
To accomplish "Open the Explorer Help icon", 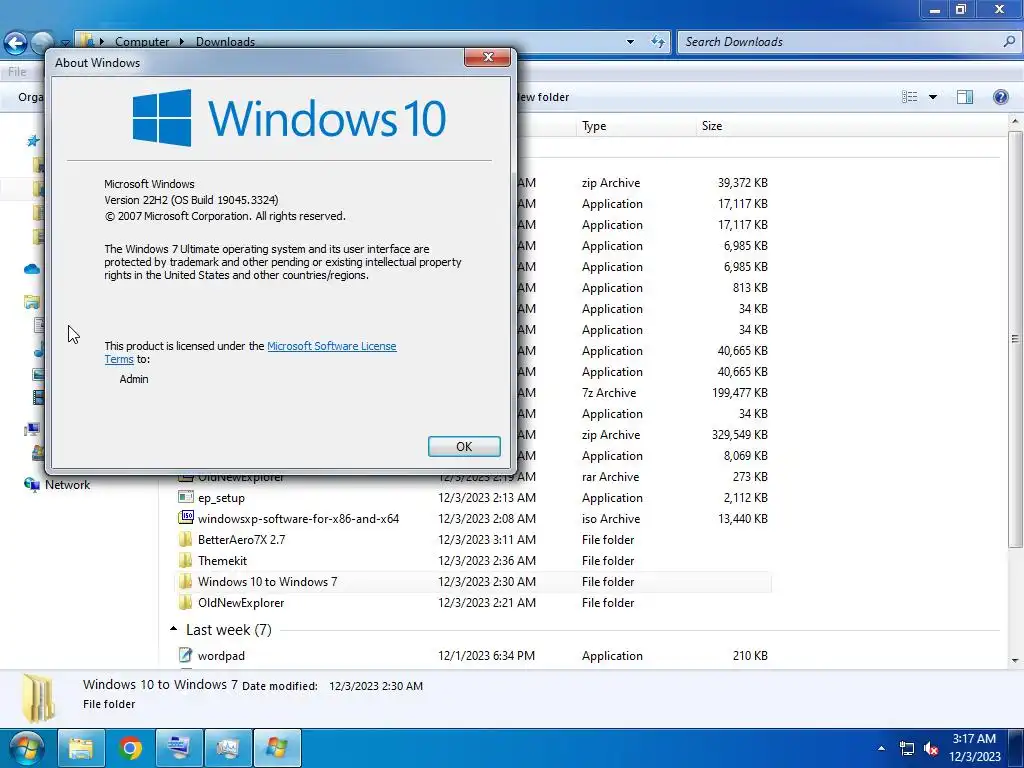I will click(x=1000, y=97).
